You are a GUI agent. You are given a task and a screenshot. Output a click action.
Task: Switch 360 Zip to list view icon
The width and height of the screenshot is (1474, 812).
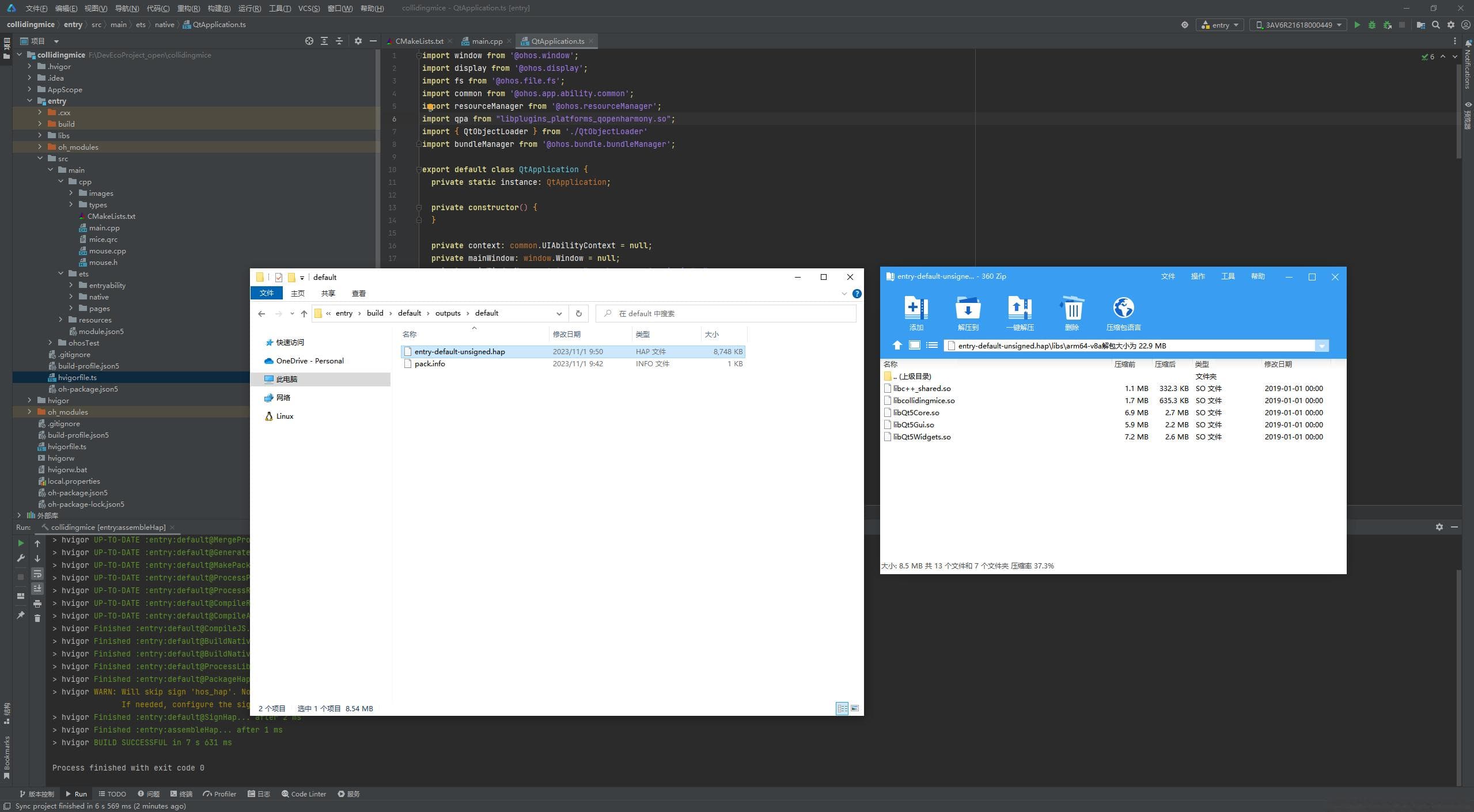pyautogui.click(x=931, y=346)
